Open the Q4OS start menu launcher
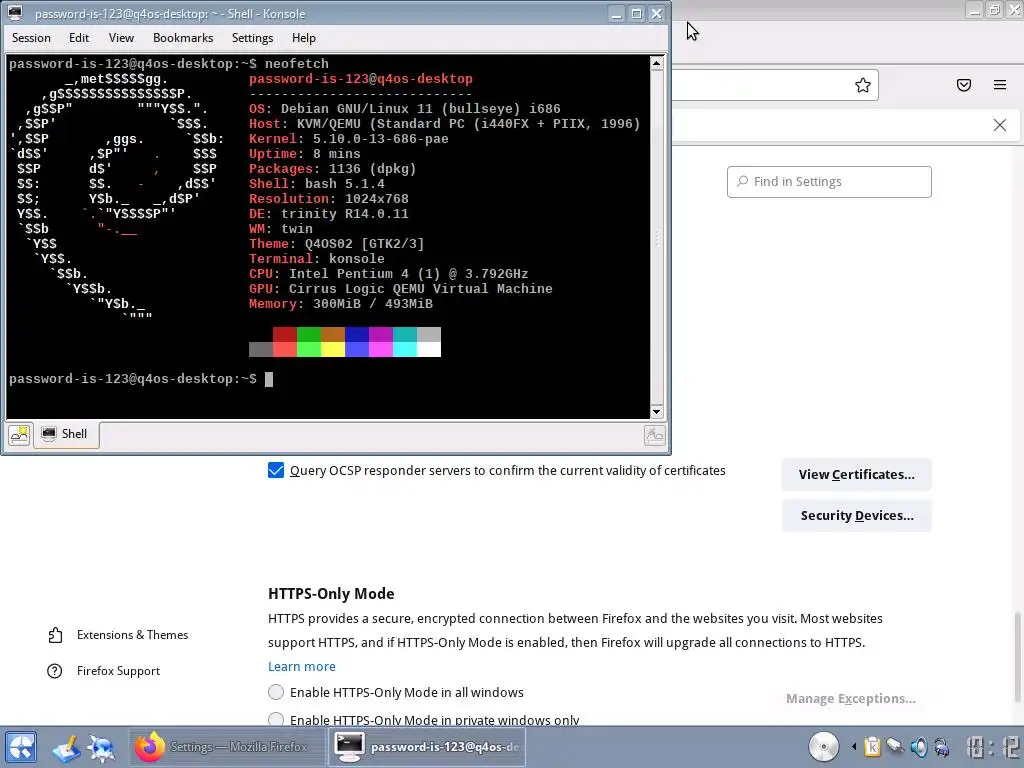The width and height of the screenshot is (1024, 768). tap(21, 747)
